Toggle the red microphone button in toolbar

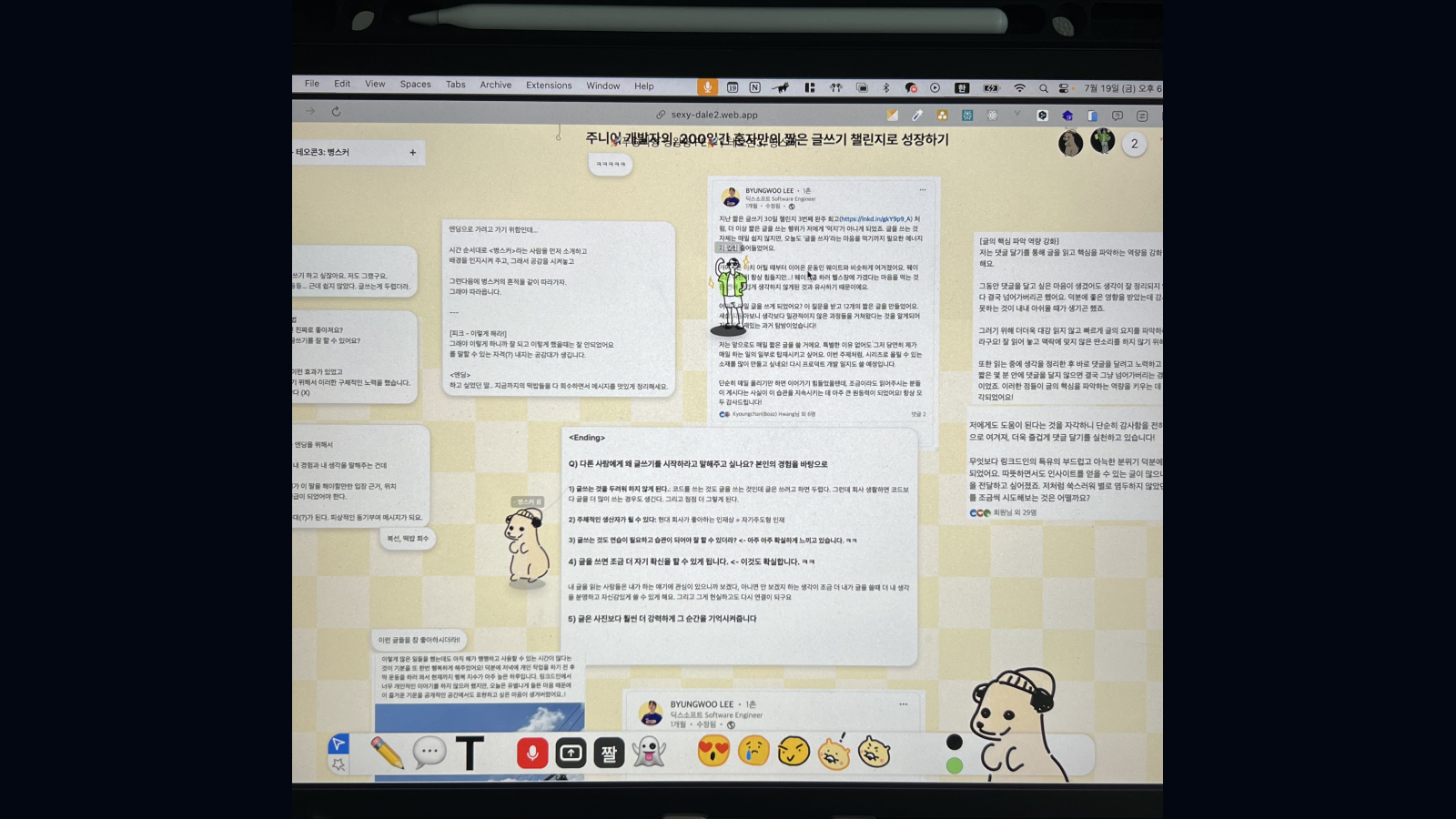[x=532, y=753]
